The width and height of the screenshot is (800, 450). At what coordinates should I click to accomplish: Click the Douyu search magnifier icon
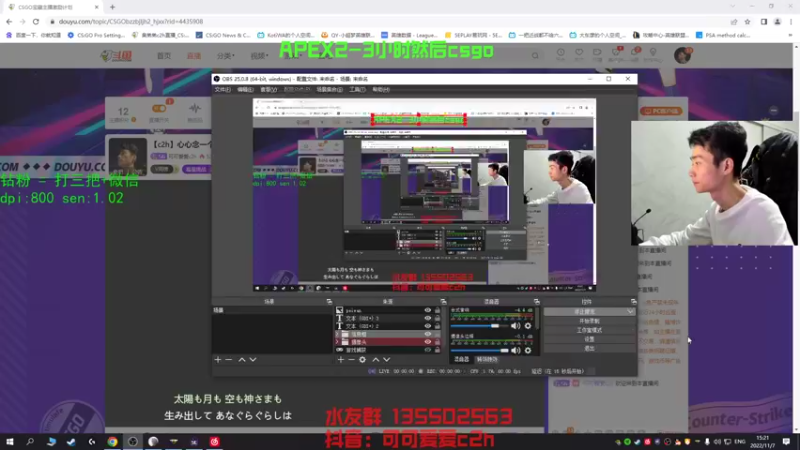(535, 56)
